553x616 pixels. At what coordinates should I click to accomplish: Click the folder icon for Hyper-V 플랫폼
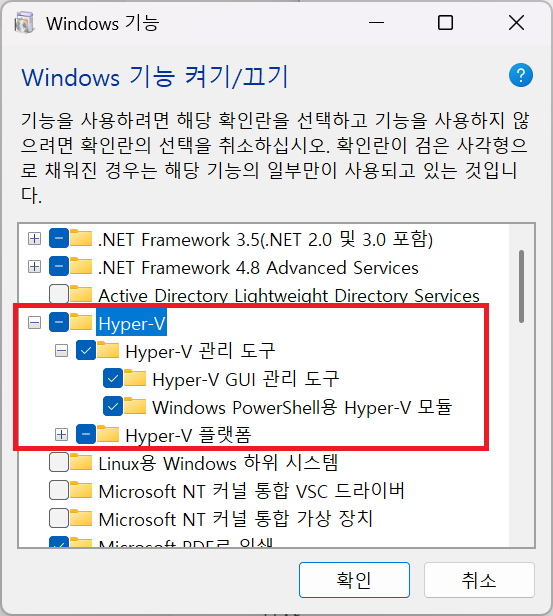click(x=108, y=434)
